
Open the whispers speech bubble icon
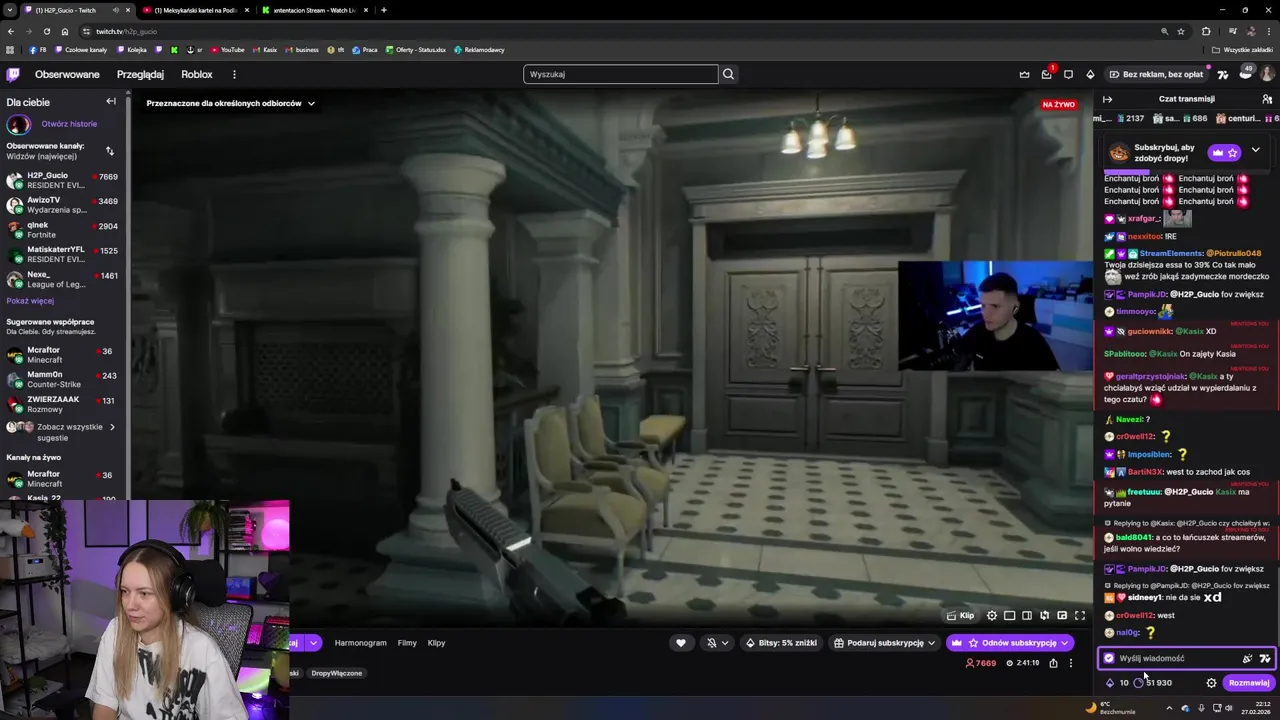point(1068,74)
